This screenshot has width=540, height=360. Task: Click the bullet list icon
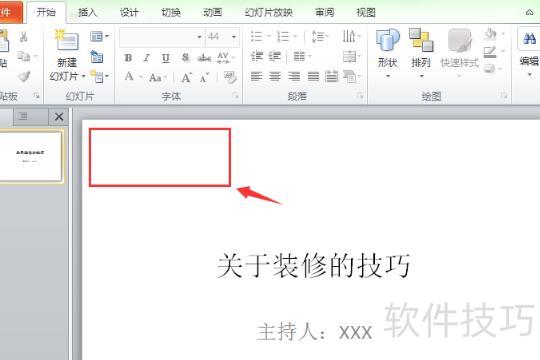[257, 36]
